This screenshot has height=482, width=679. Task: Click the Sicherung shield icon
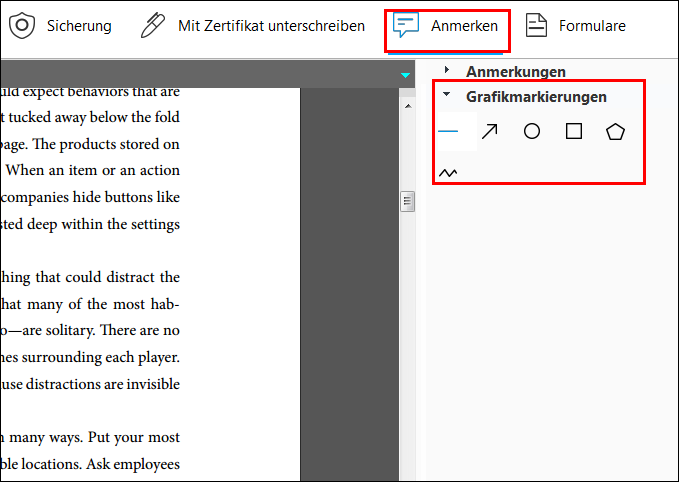click(22, 26)
